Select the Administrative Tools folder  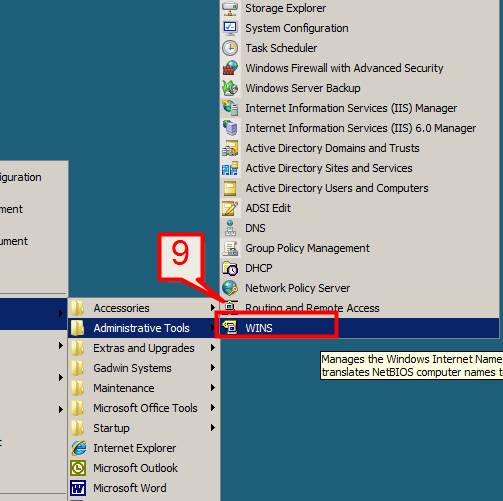(143, 328)
